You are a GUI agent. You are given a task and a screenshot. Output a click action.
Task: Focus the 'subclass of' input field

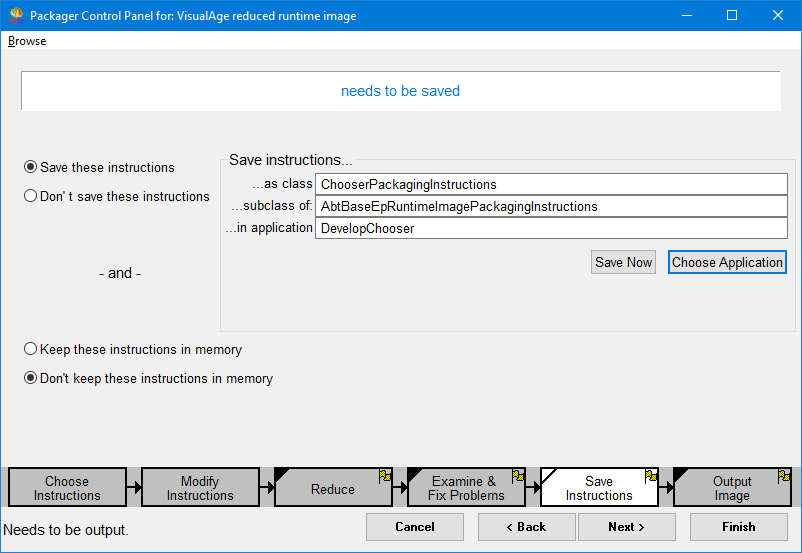click(x=551, y=206)
